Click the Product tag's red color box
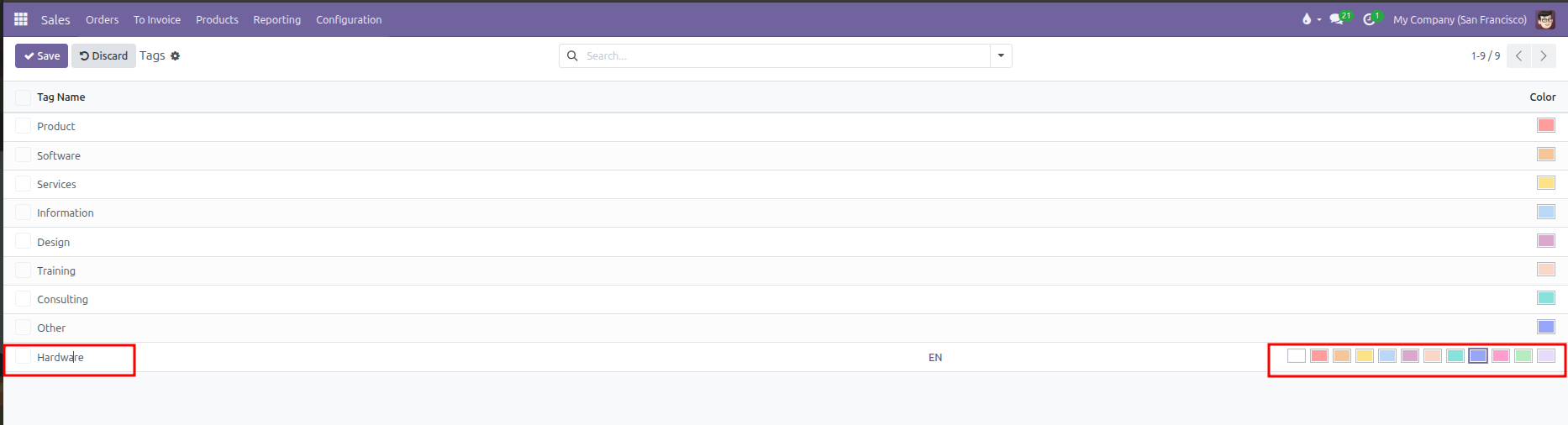1568x425 pixels. click(x=1546, y=125)
